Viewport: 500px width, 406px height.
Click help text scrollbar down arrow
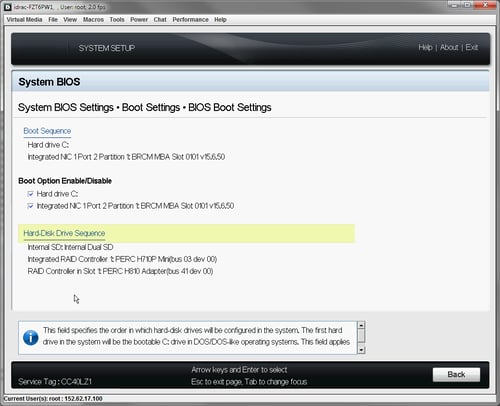(x=361, y=350)
